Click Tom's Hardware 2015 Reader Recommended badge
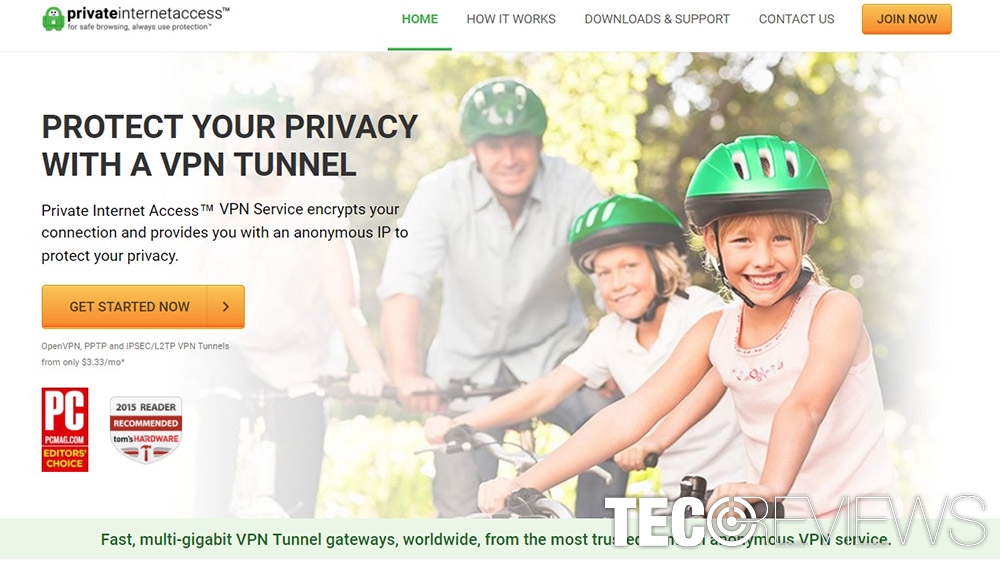 (x=146, y=429)
